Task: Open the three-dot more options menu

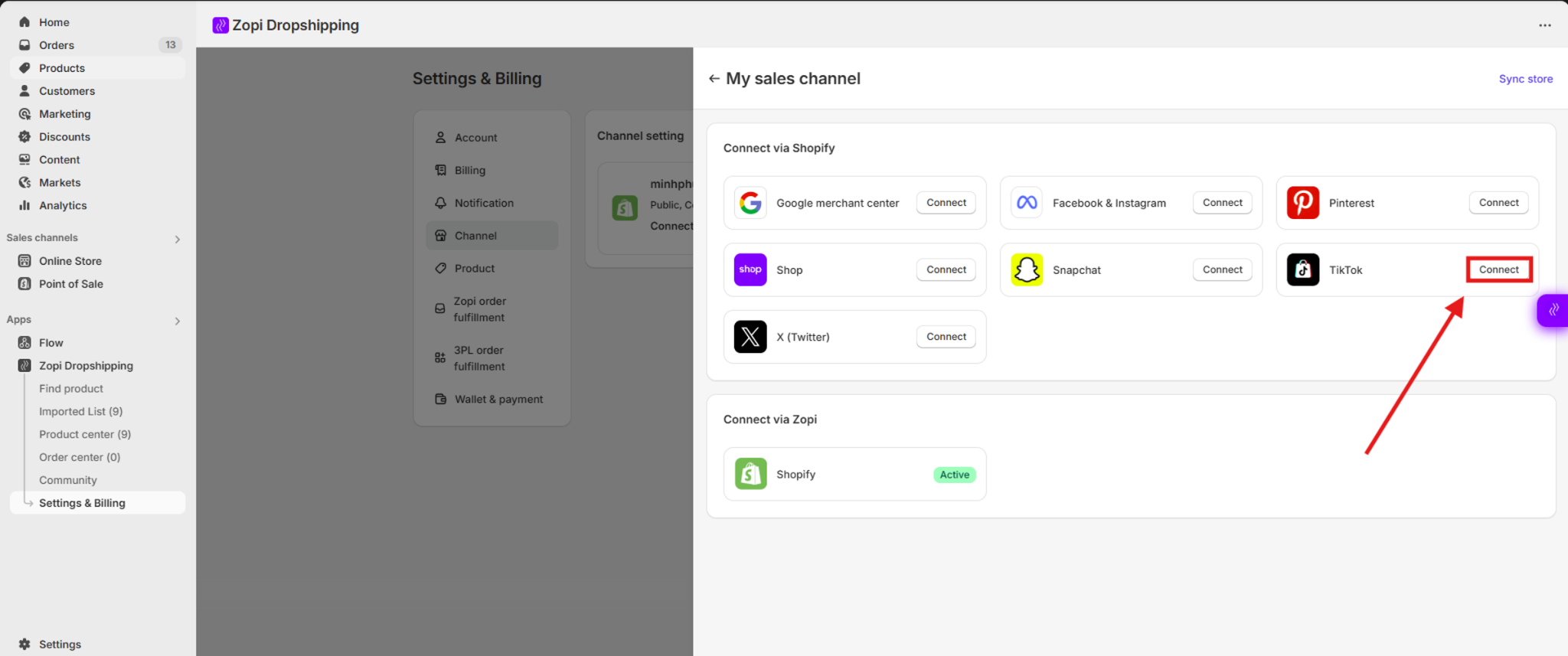Action: click(x=1545, y=25)
